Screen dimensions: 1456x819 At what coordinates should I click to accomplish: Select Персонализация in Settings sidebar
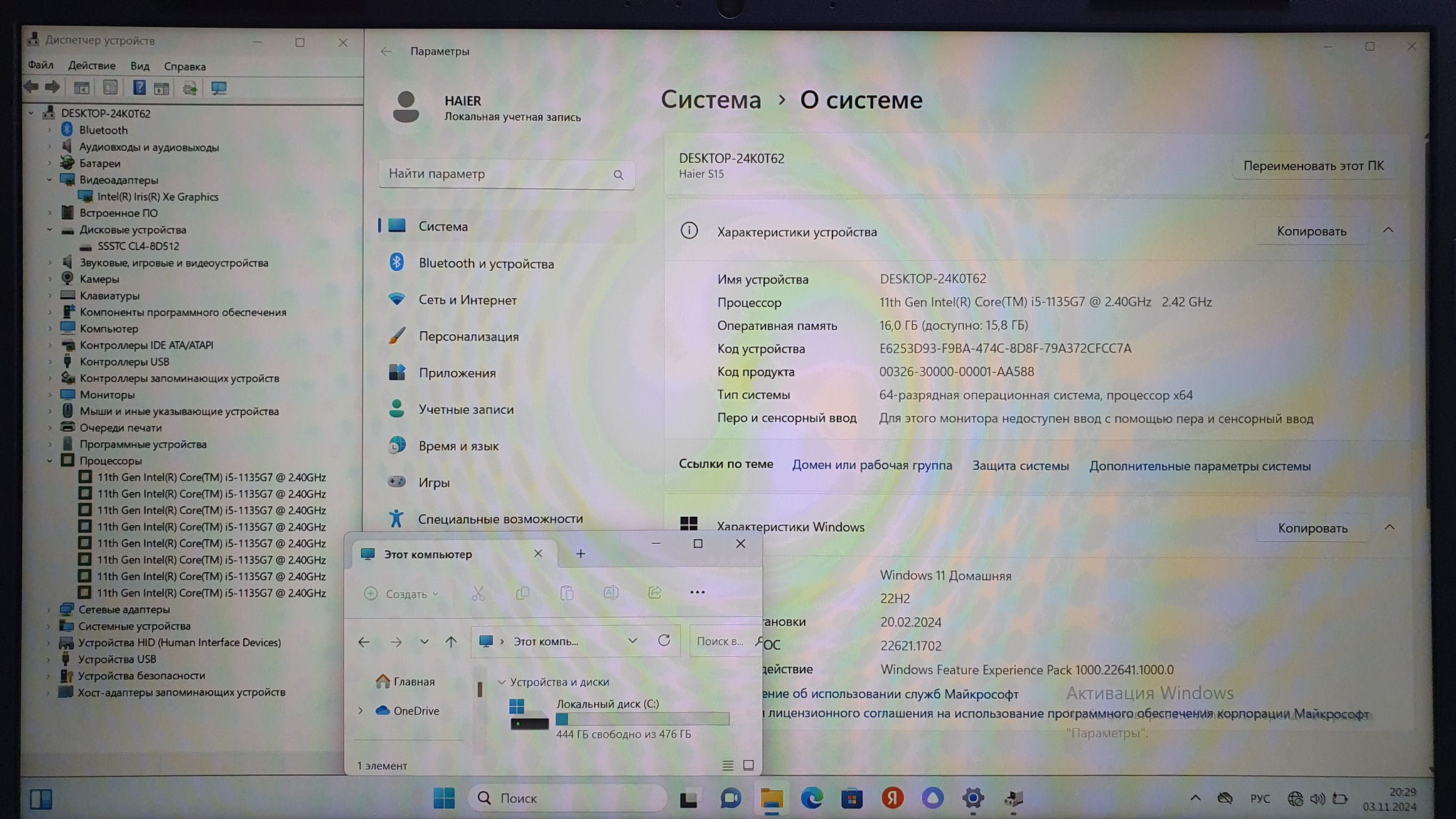pos(468,336)
